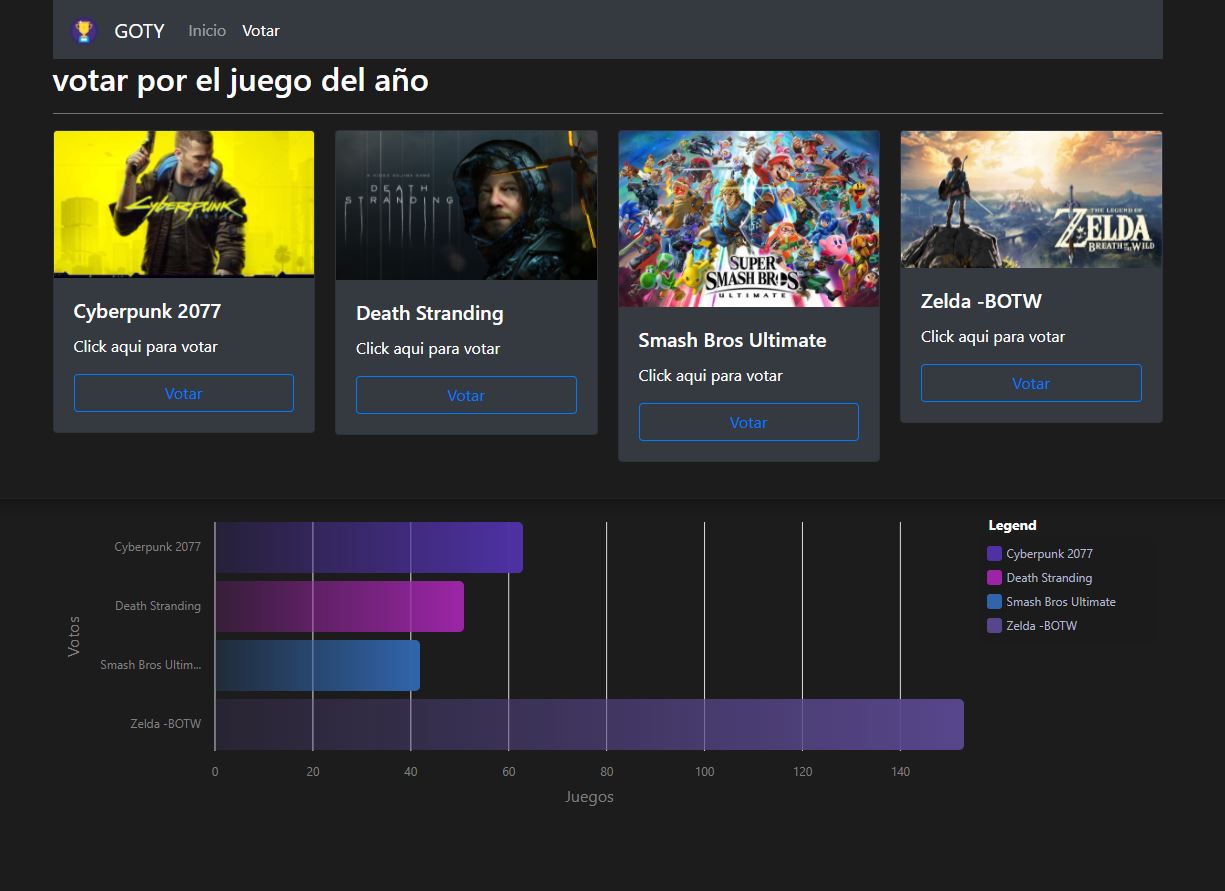Vote for Smash Bros Ultimate with its Votar button
The height and width of the screenshot is (891, 1225).
pyautogui.click(x=749, y=422)
